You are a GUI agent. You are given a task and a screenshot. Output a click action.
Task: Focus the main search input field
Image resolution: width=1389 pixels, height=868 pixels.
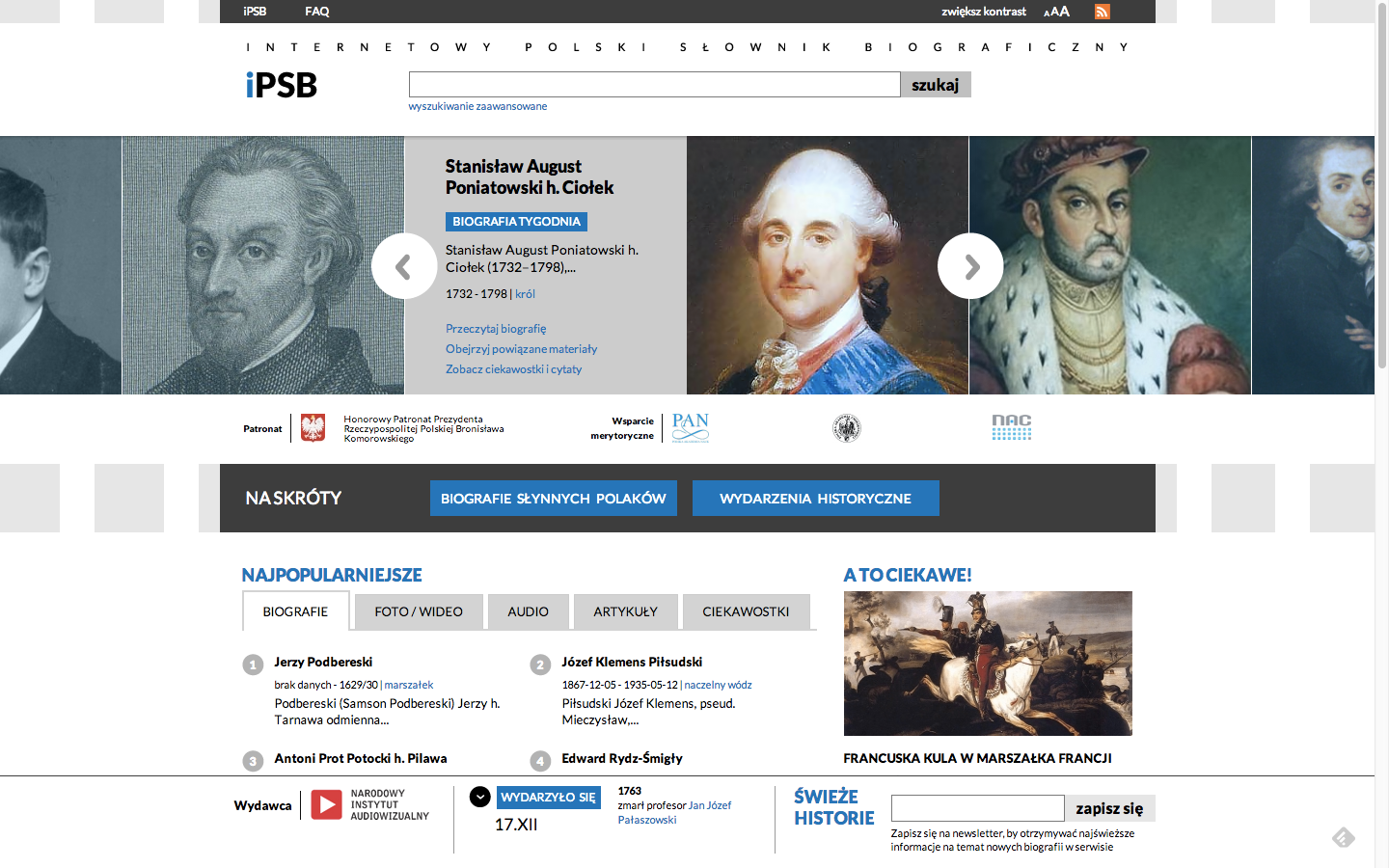click(x=654, y=85)
